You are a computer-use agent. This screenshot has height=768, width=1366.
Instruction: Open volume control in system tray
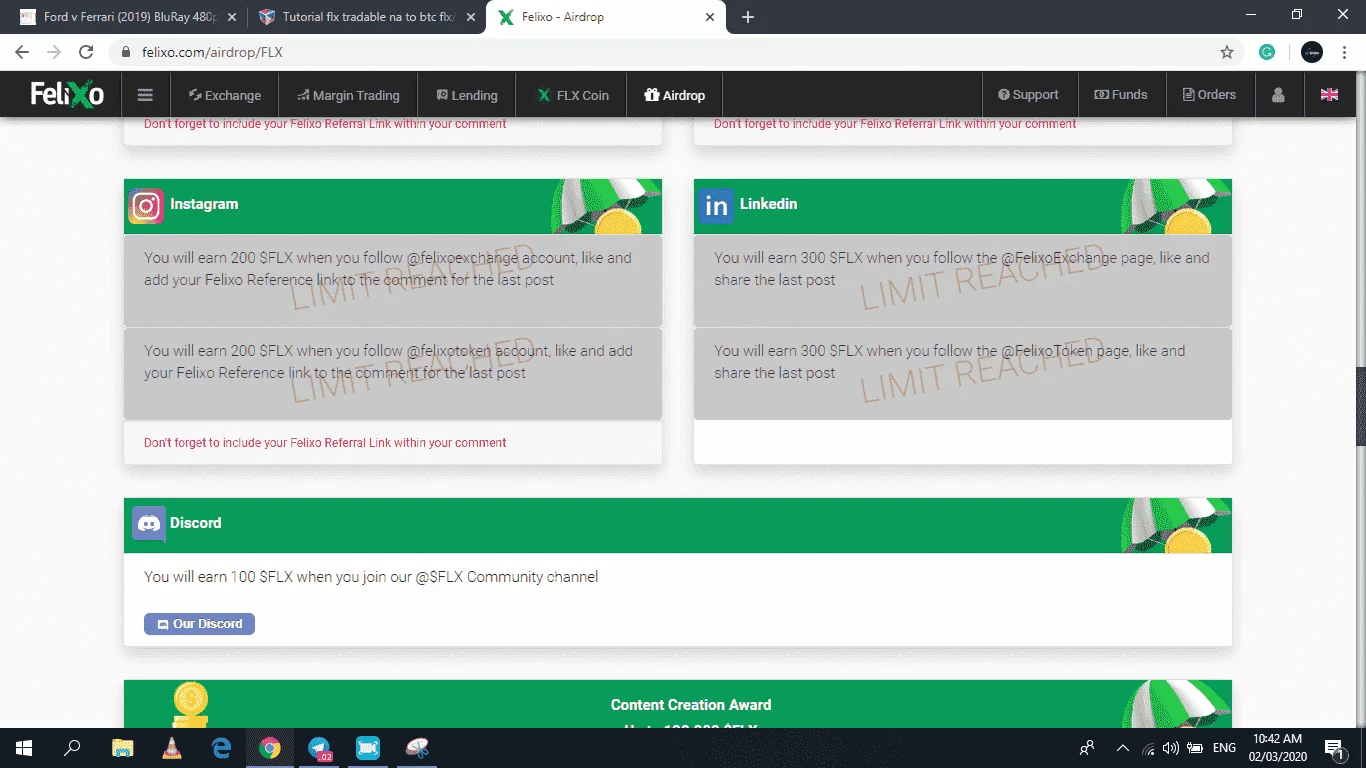(x=1171, y=748)
